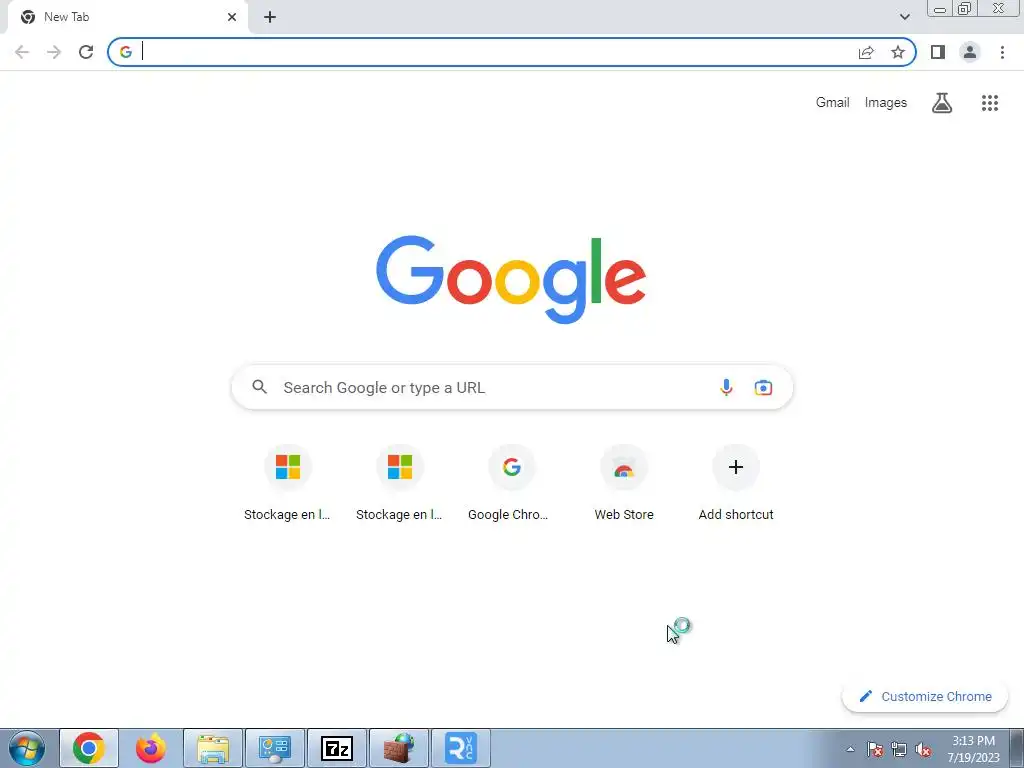The image size is (1024, 768).
Task: Open 7-Zip from the taskbar
Action: pyautogui.click(x=337, y=748)
